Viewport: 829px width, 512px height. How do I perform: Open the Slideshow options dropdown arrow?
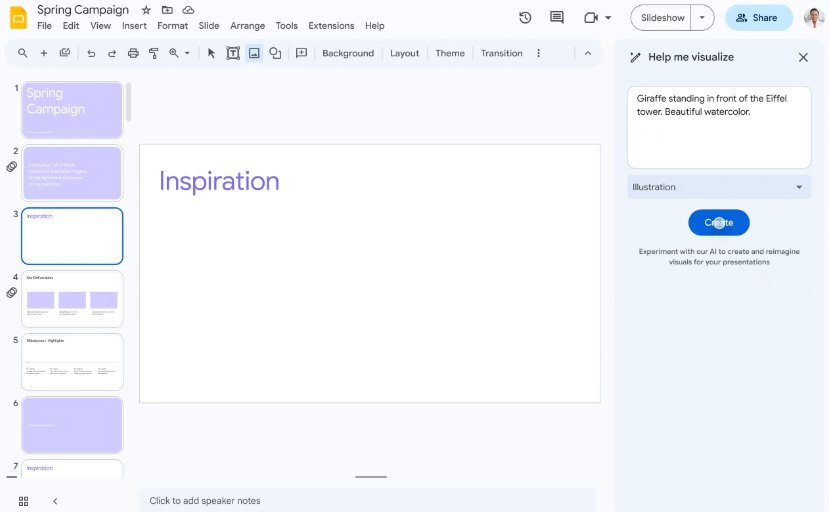click(x=702, y=18)
